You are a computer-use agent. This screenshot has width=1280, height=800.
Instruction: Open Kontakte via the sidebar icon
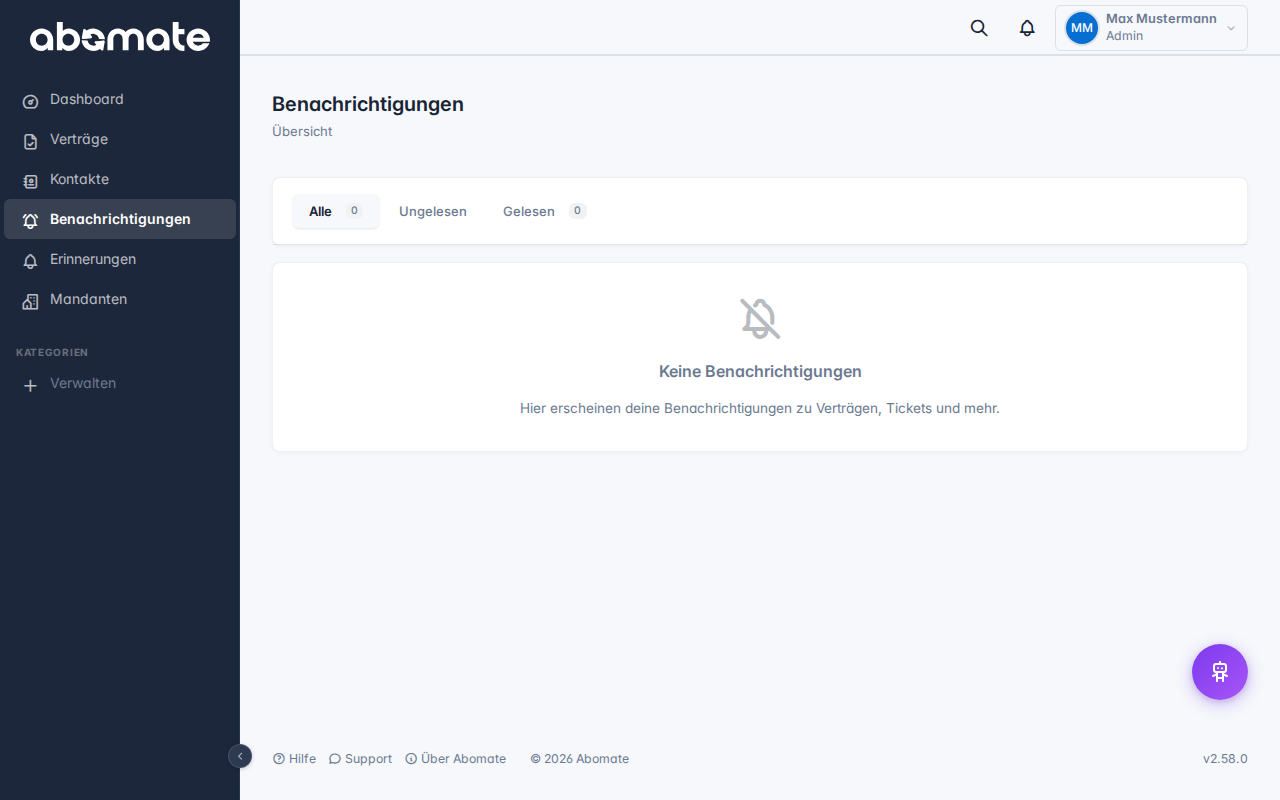[x=30, y=179]
